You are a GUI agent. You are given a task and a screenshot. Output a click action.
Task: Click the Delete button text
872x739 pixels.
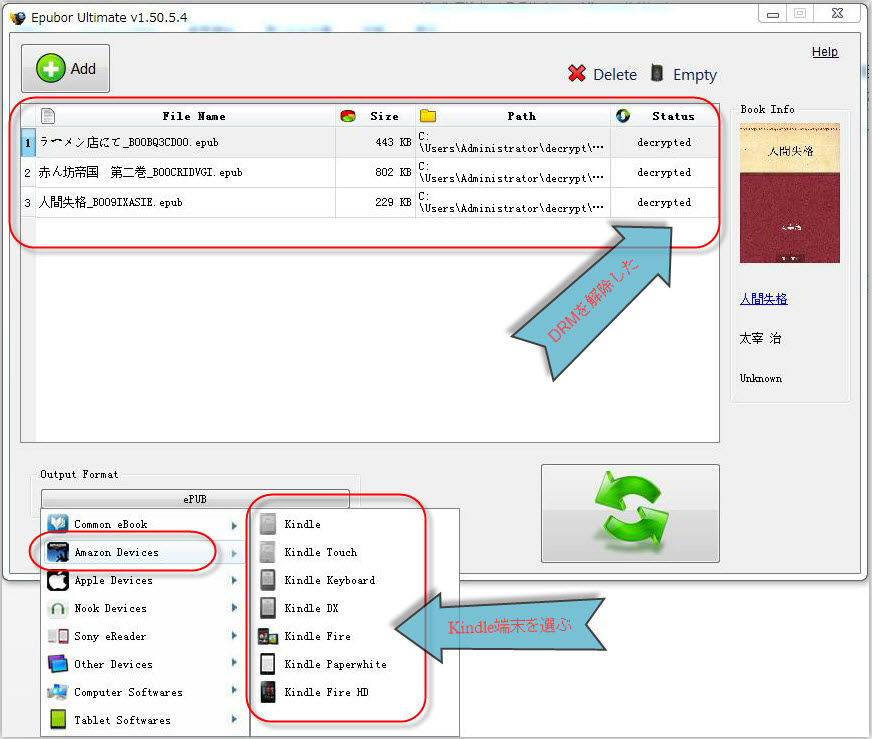(x=615, y=74)
